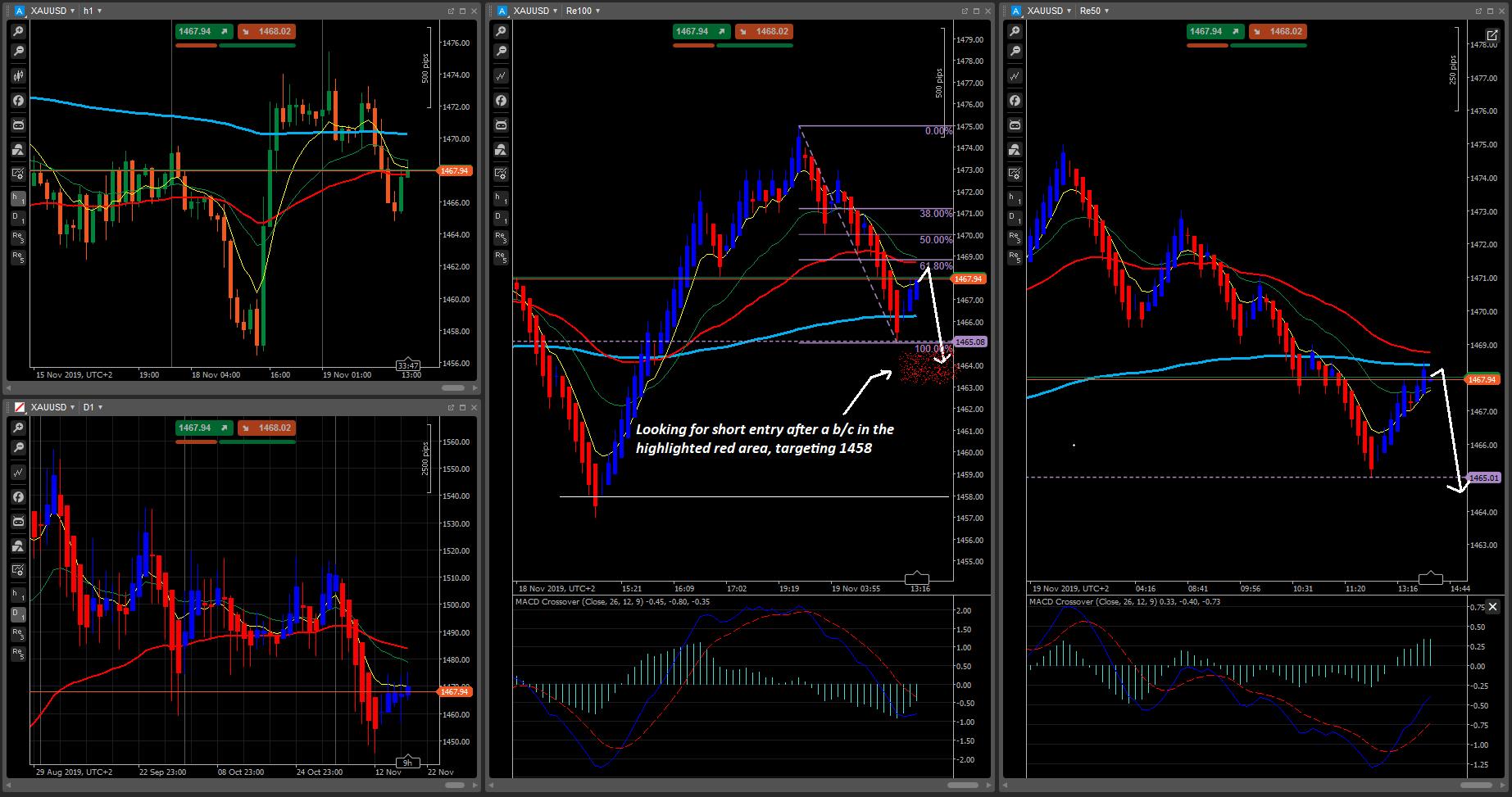
Task: Click the 1465.01 price tag on Re50
Action: 1484,478
